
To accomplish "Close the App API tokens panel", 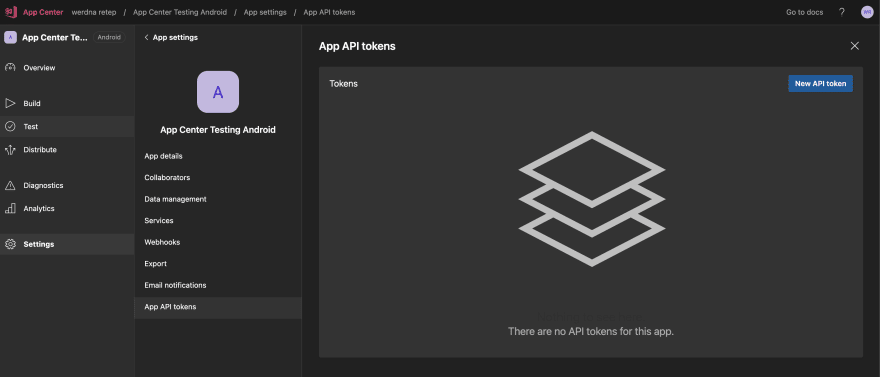I will 854,46.
